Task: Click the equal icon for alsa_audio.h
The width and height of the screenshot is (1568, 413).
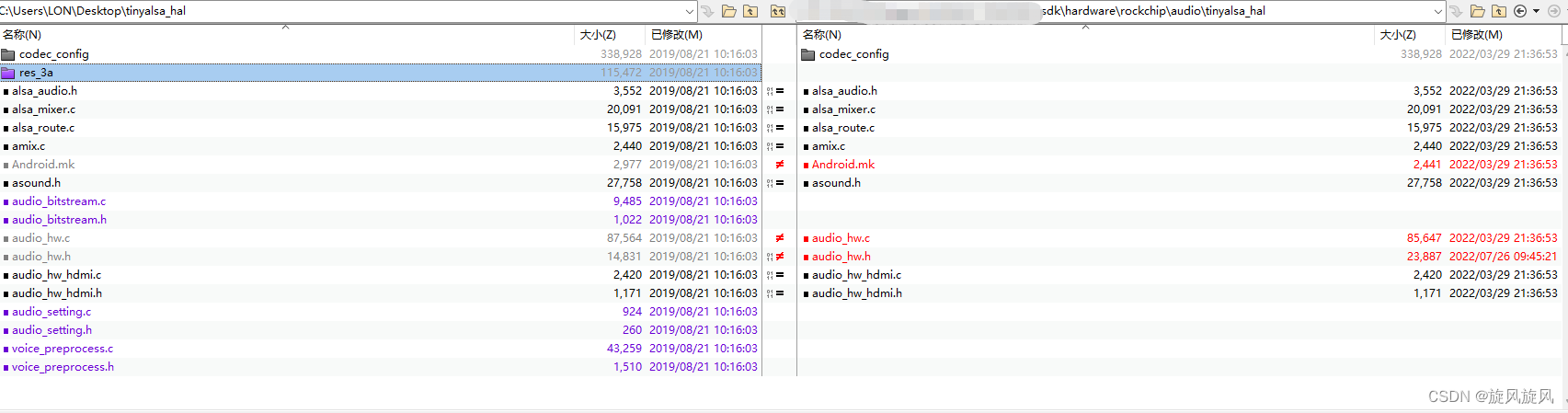Action: click(x=780, y=91)
